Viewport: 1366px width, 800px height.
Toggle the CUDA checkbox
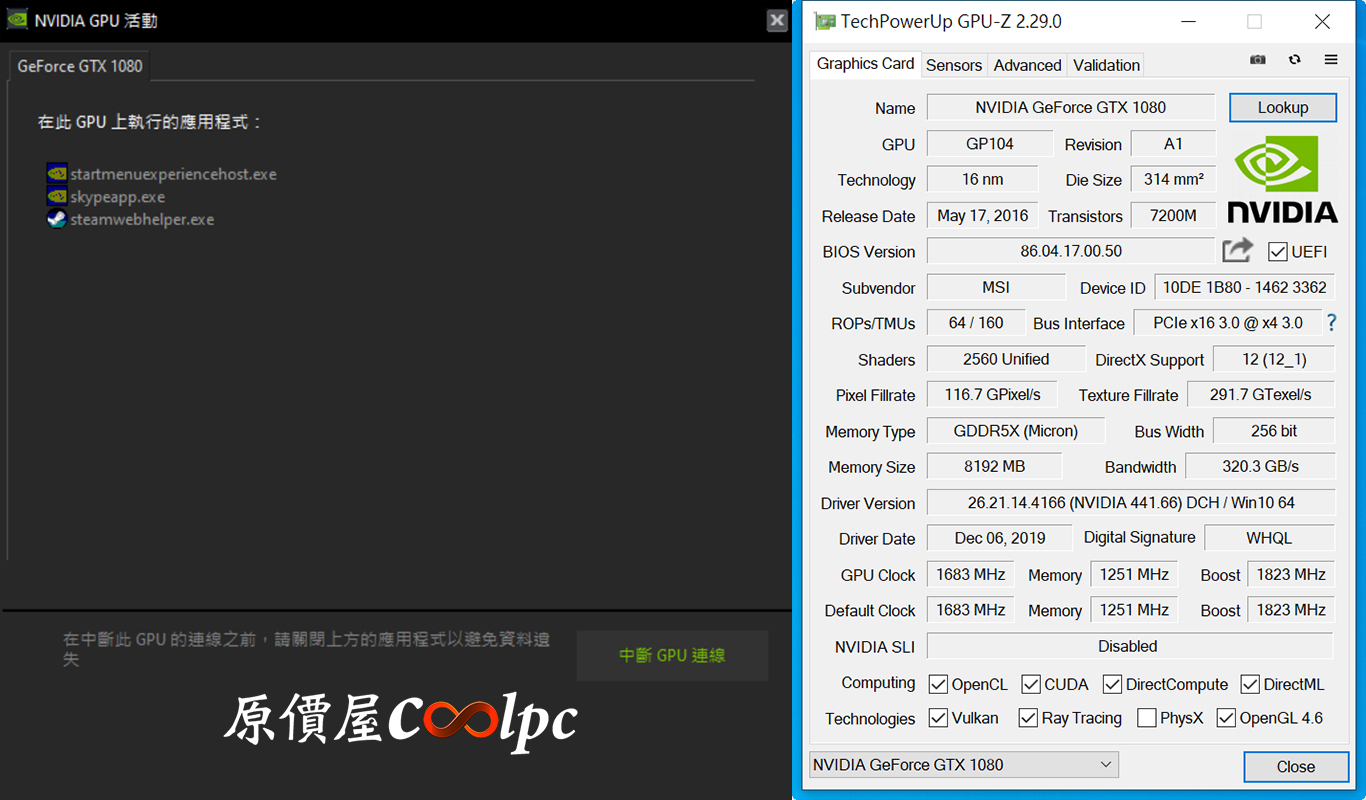1031,684
